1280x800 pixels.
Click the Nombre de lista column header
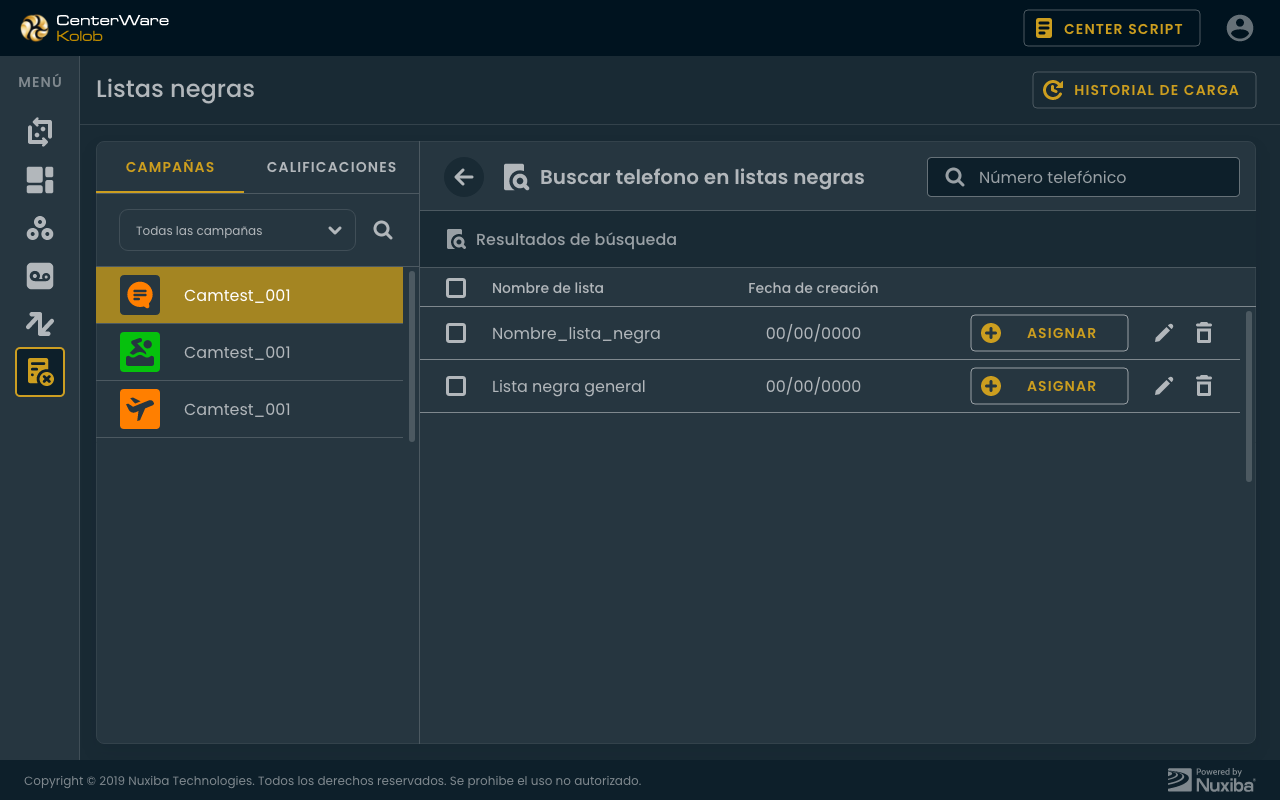(x=548, y=288)
